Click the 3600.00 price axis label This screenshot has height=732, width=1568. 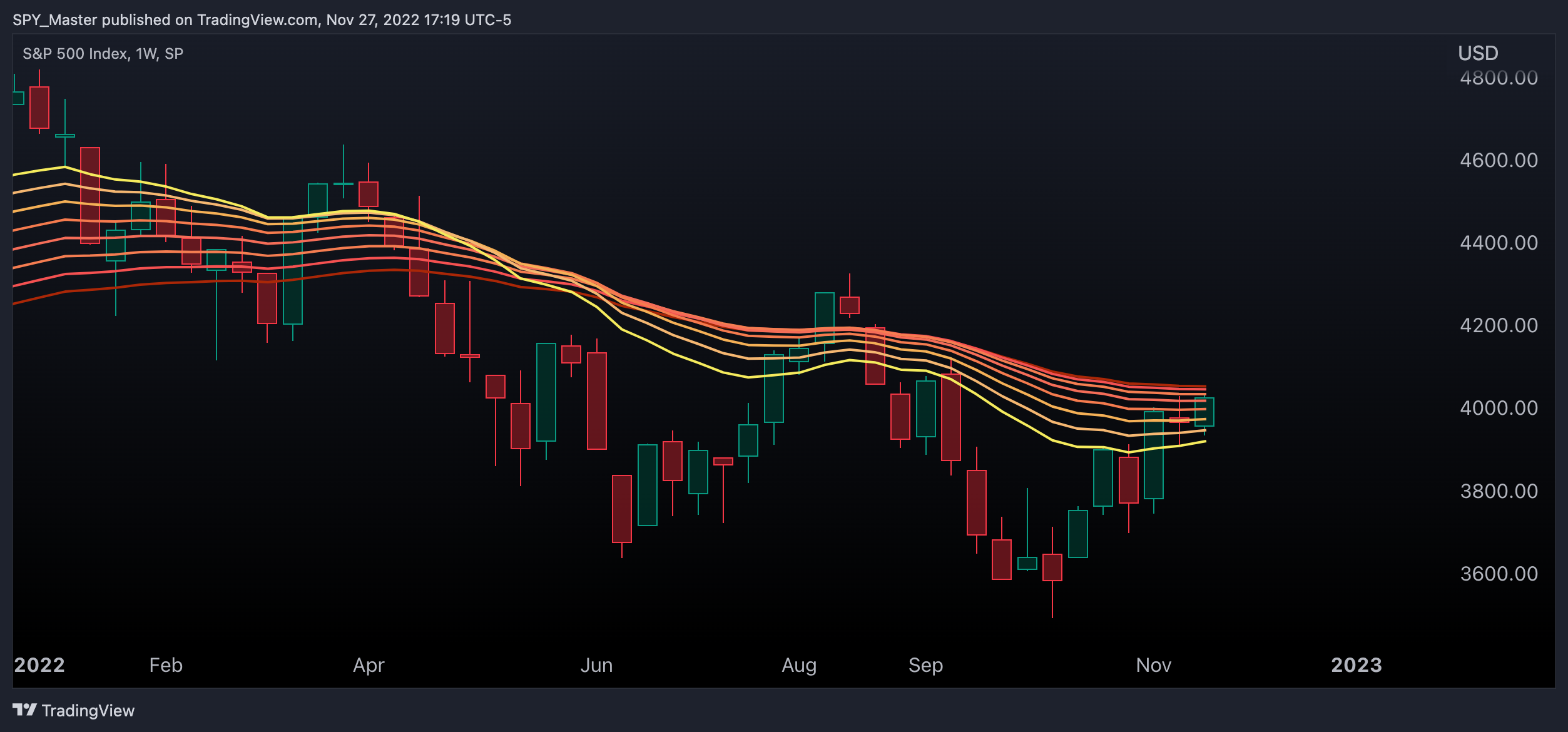click(x=1499, y=574)
